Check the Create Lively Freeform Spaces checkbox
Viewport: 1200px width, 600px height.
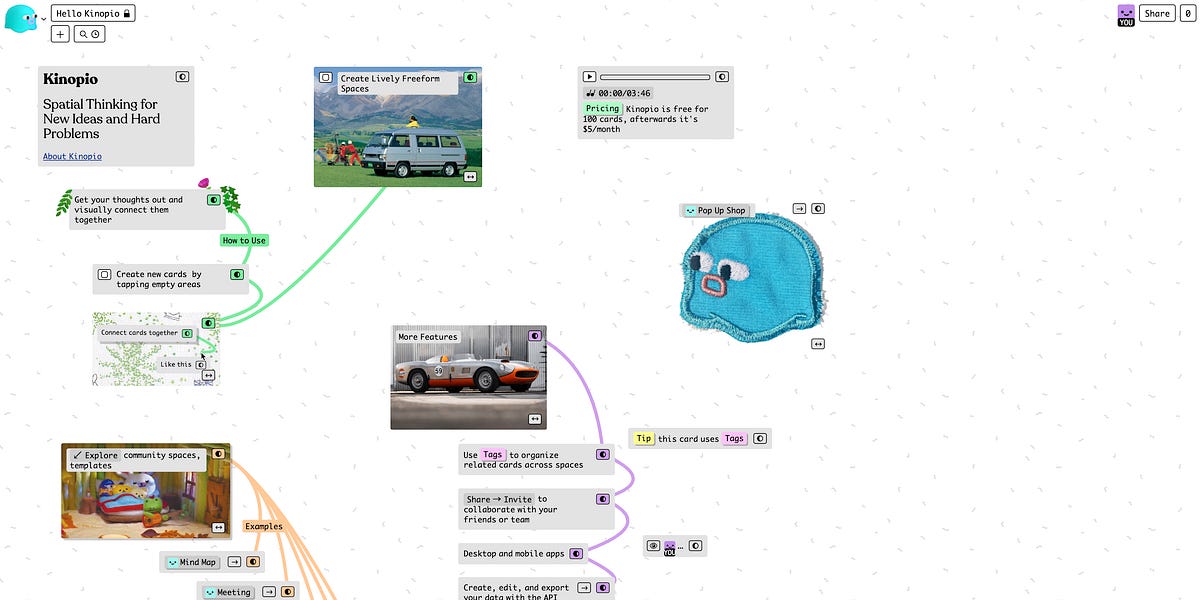click(326, 77)
